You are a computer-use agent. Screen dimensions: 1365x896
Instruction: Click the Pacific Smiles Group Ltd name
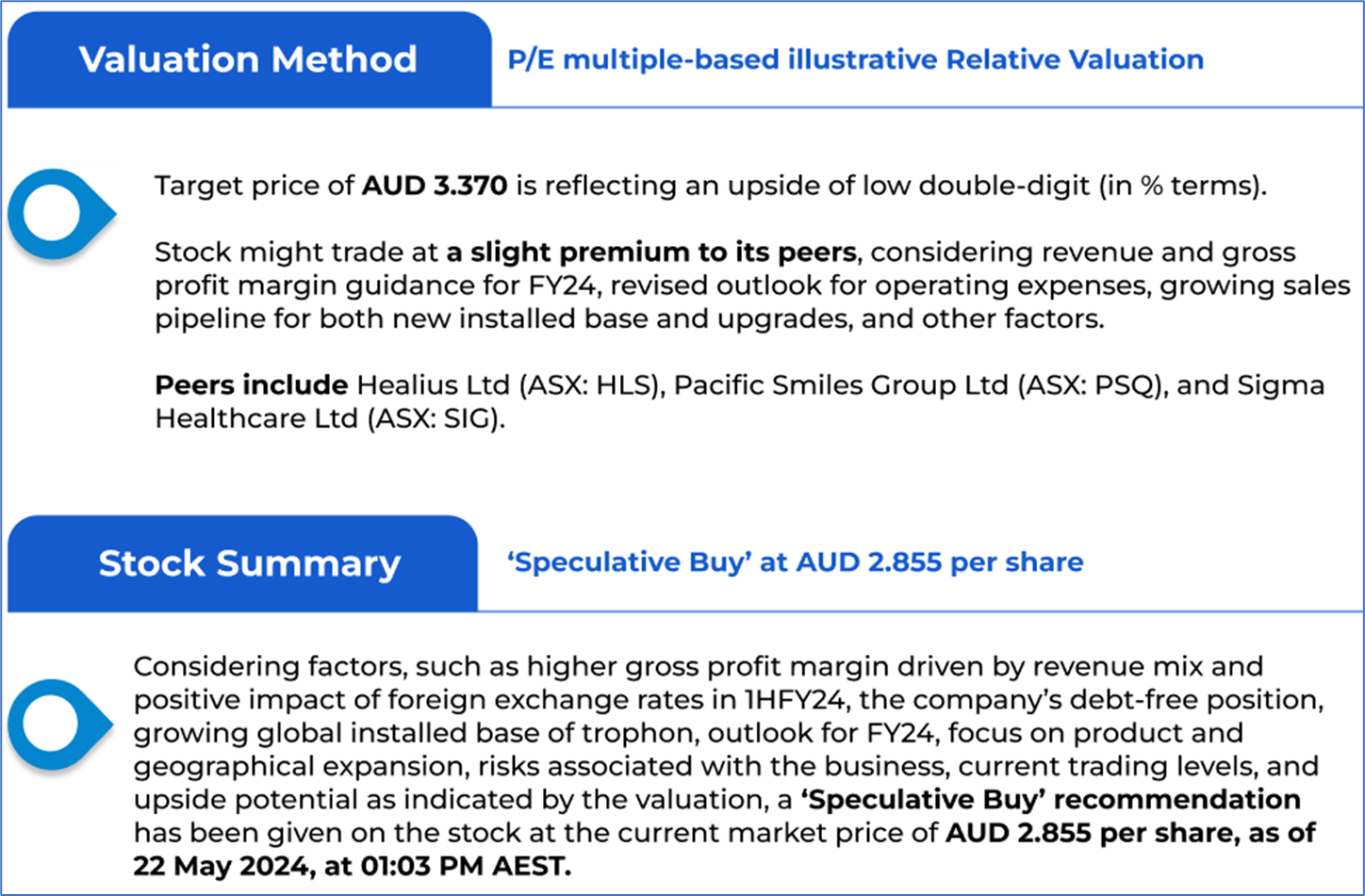(841, 385)
